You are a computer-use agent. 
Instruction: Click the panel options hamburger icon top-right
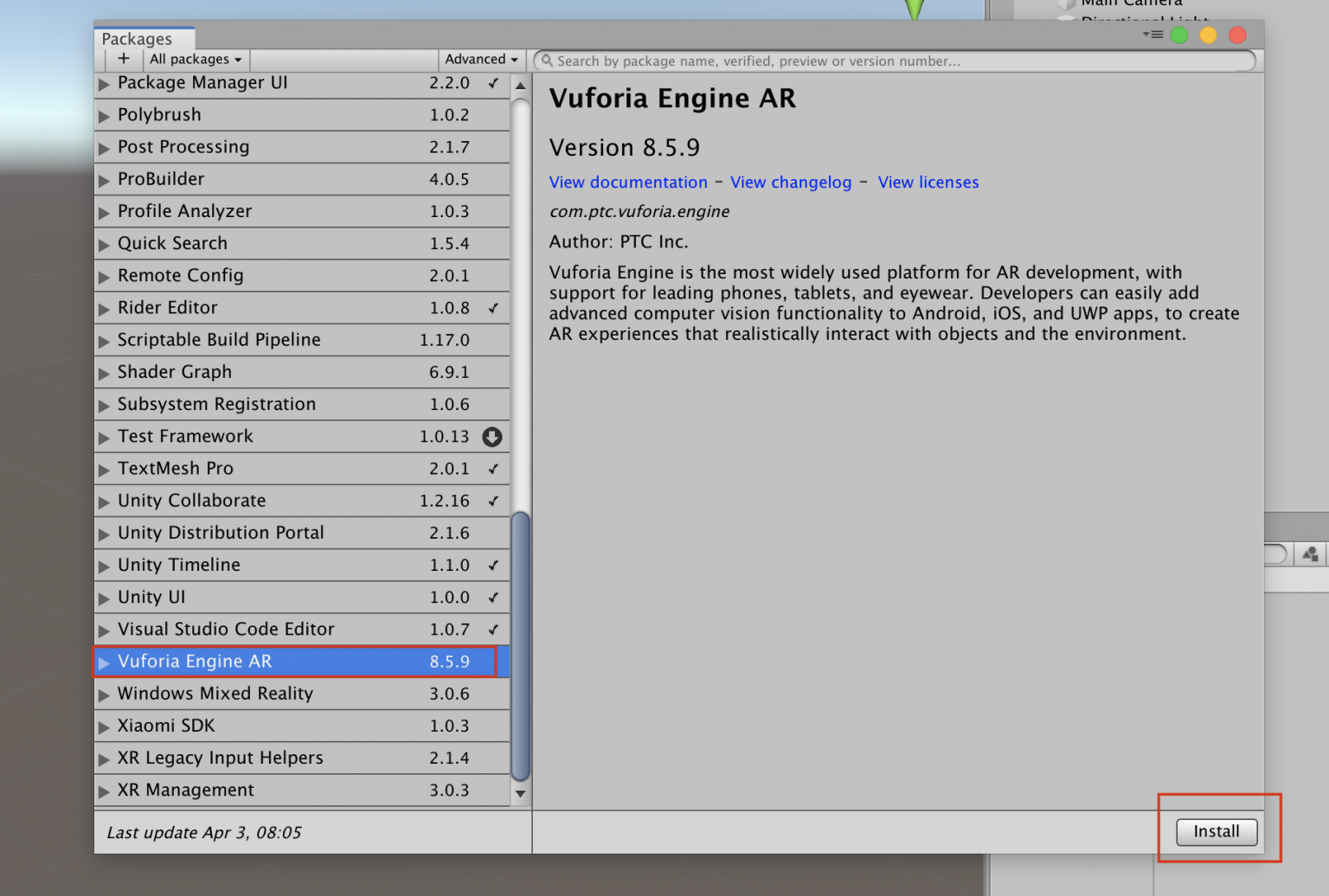(1154, 33)
